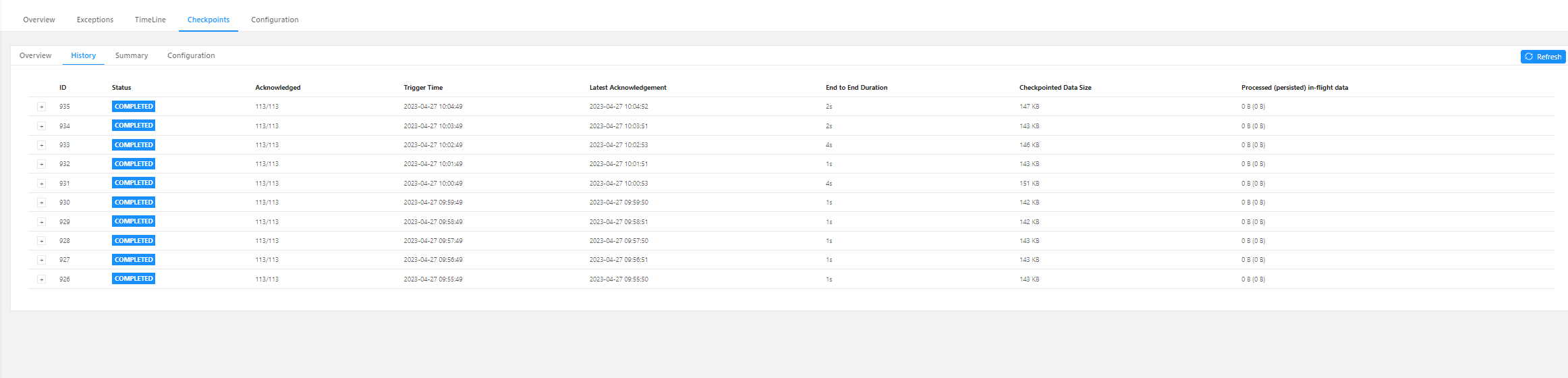Expand checkpoint 935 row details
1568x378 pixels.
pos(41,107)
